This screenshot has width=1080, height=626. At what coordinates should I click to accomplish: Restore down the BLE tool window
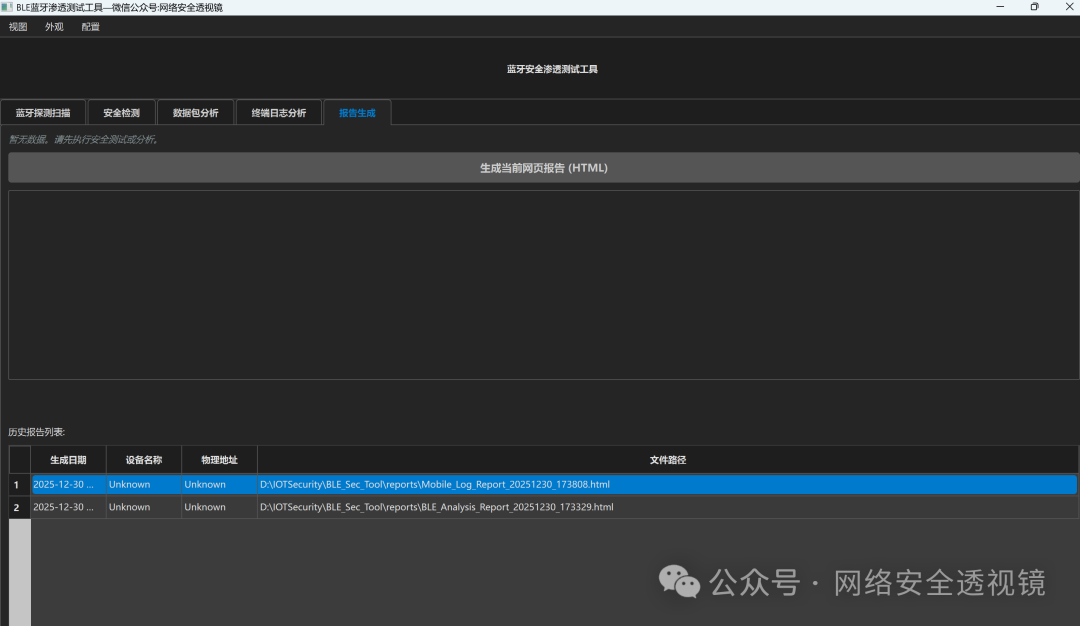click(x=1035, y=7)
